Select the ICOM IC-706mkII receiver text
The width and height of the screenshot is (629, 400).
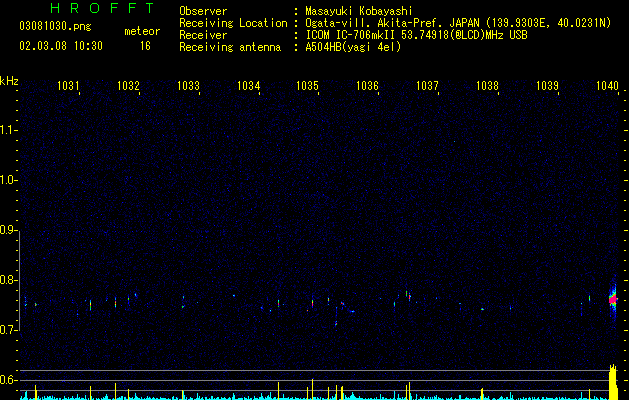tap(416, 35)
